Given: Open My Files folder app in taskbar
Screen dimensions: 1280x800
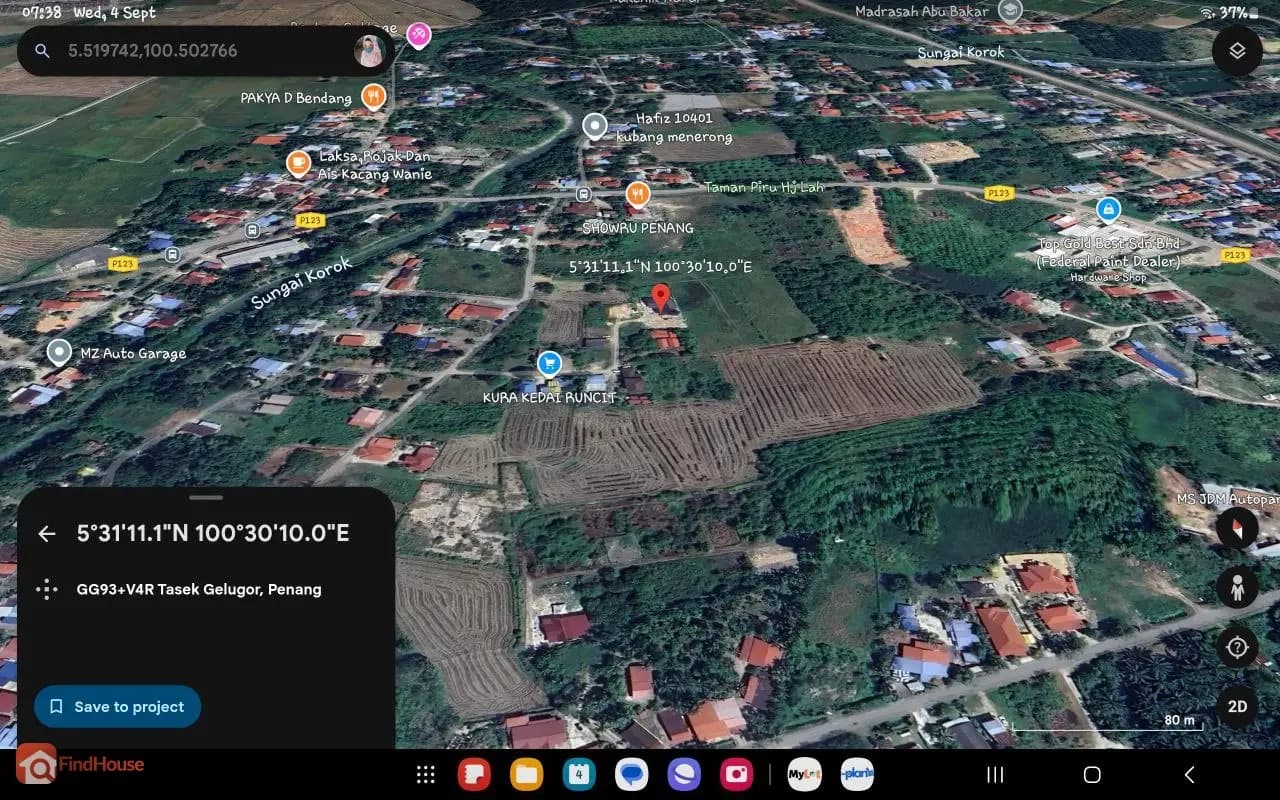Looking at the screenshot, I should pyautogui.click(x=526, y=774).
